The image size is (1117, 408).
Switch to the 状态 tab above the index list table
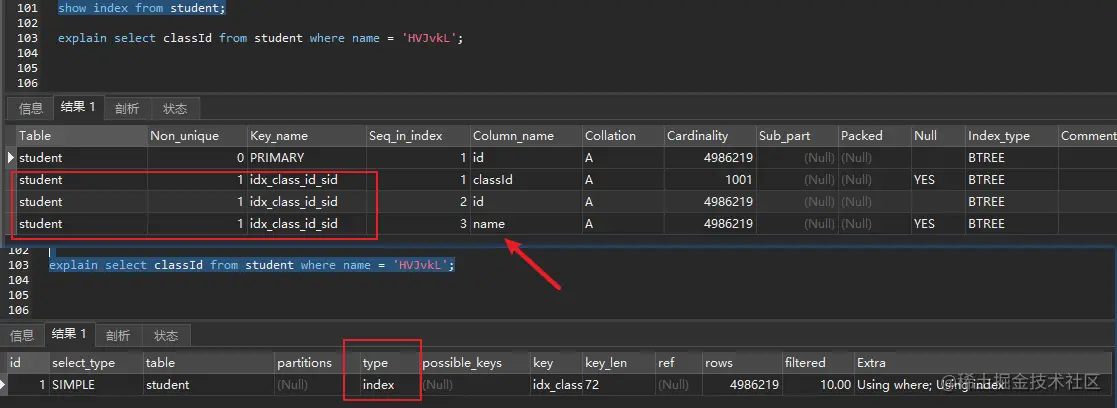[x=175, y=108]
